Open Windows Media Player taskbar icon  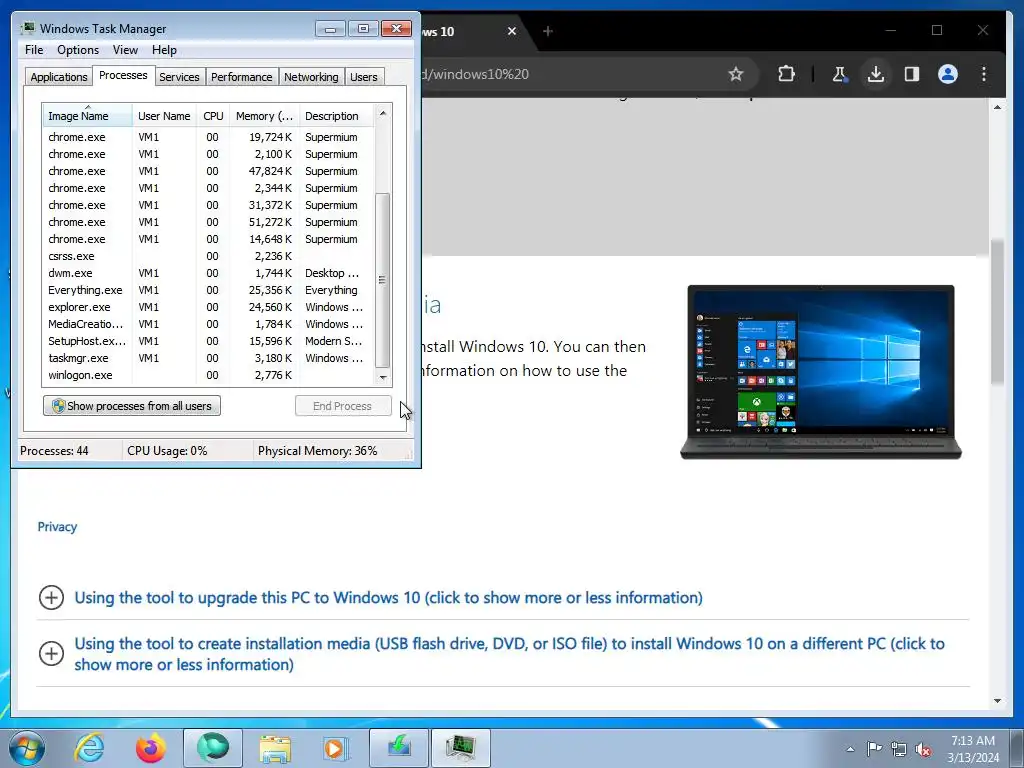point(336,748)
